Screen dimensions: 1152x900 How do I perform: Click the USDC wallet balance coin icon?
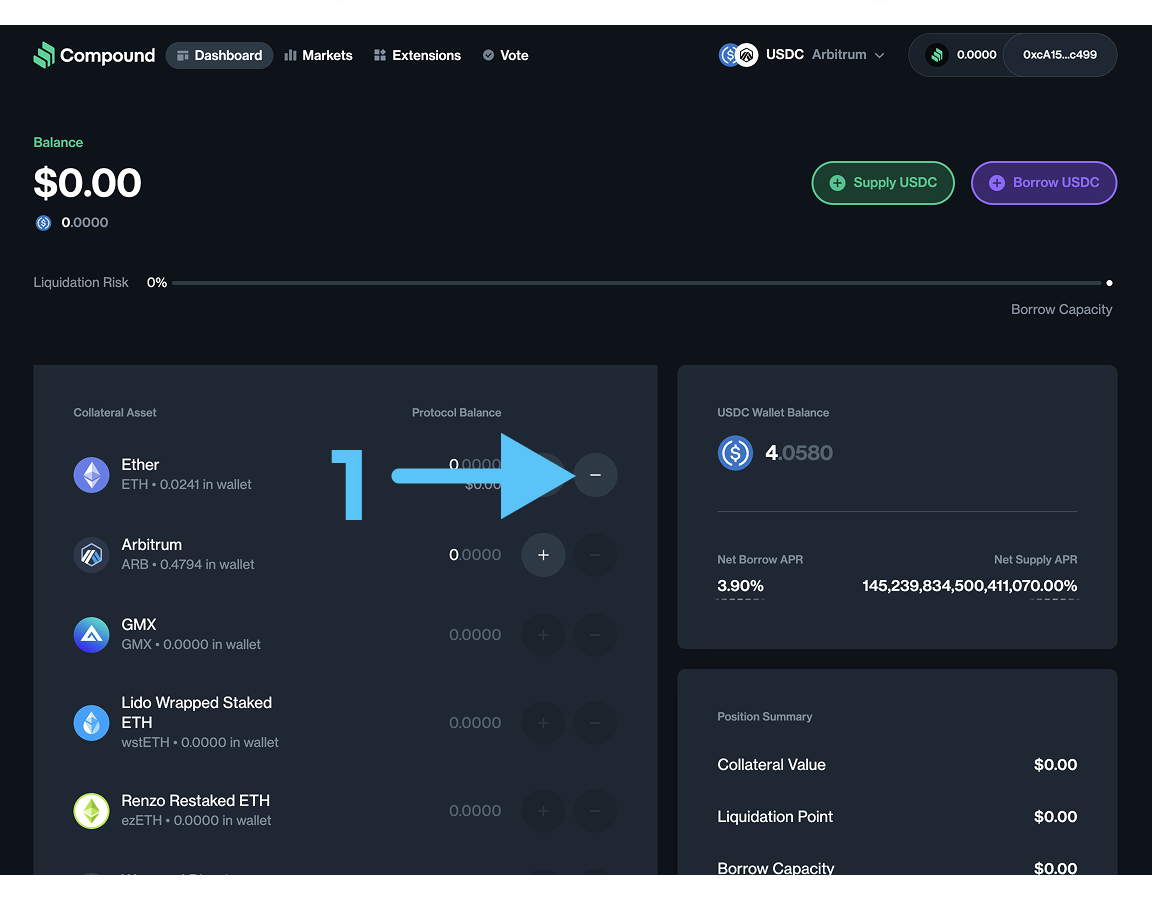(735, 453)
